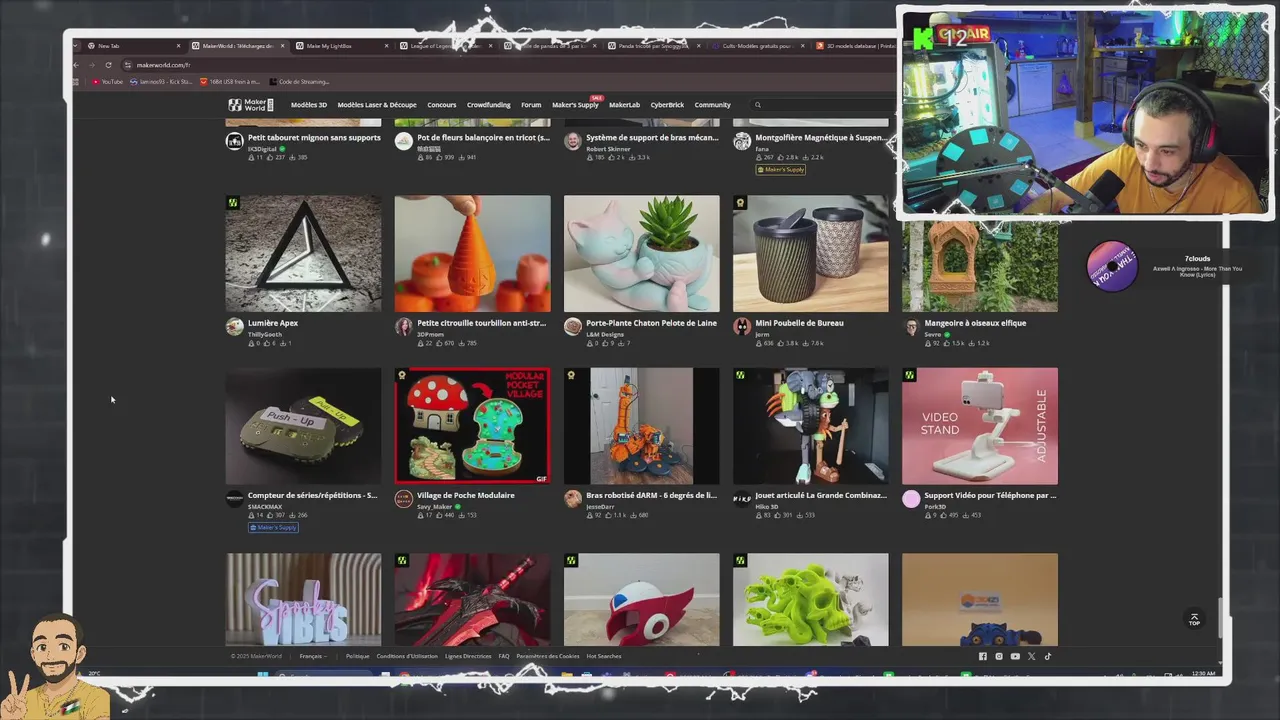Open the Hot Searches footer link
Screen dimensions: 1280x720
pyautogui.click(x=604, y=656)
